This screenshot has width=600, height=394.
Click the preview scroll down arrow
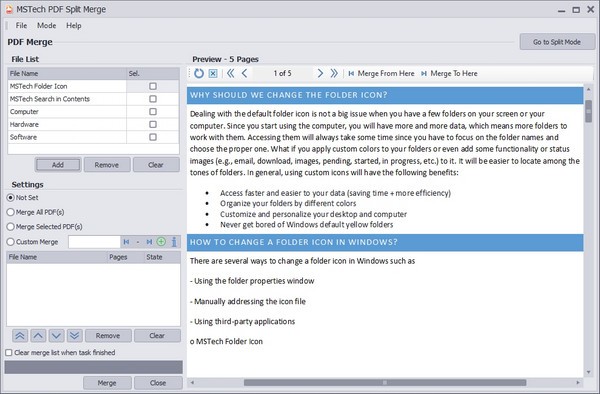589,372
